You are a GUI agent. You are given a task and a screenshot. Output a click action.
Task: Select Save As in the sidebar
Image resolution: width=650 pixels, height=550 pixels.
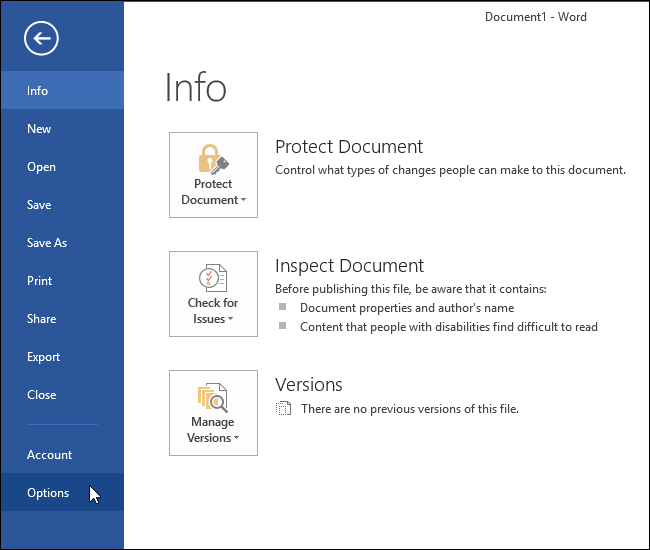point(47,243)
